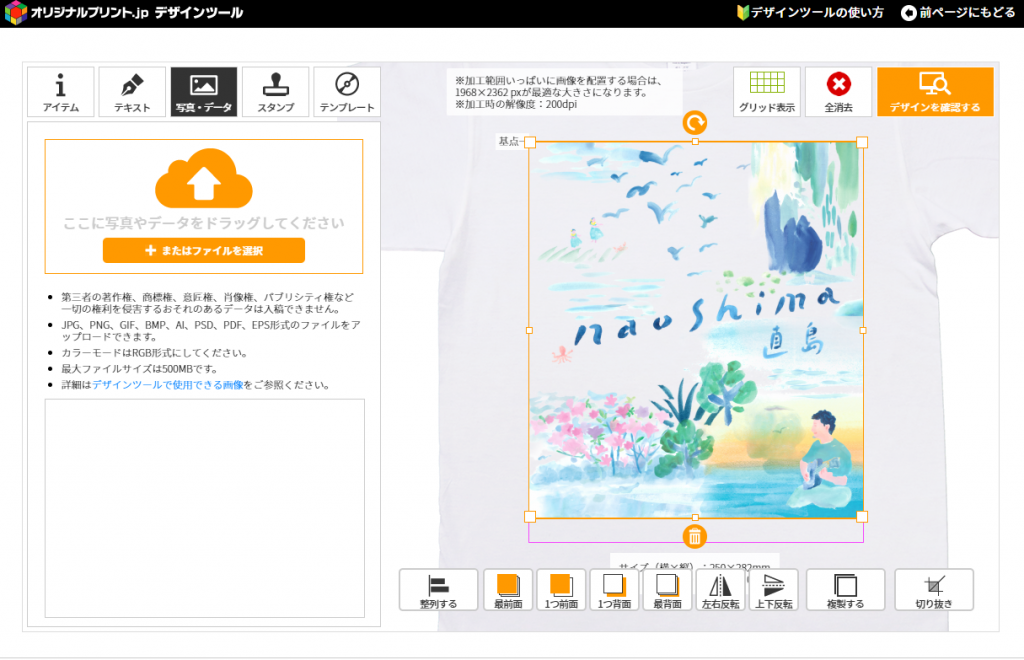Bring image to 最前面
The width and height of the screenshot is (1024, 660).
click(508, 590)
